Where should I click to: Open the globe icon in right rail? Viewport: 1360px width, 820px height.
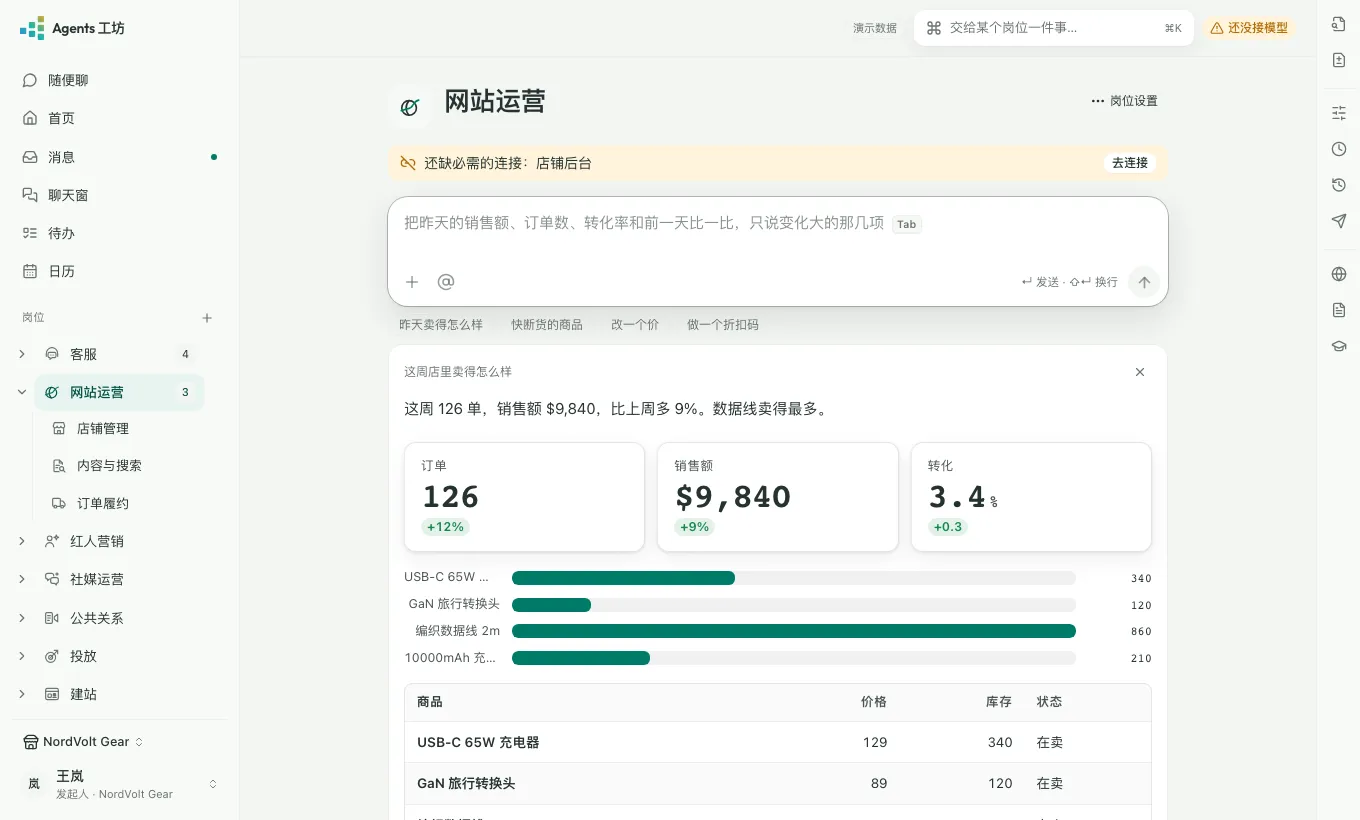click(1339, 274)
